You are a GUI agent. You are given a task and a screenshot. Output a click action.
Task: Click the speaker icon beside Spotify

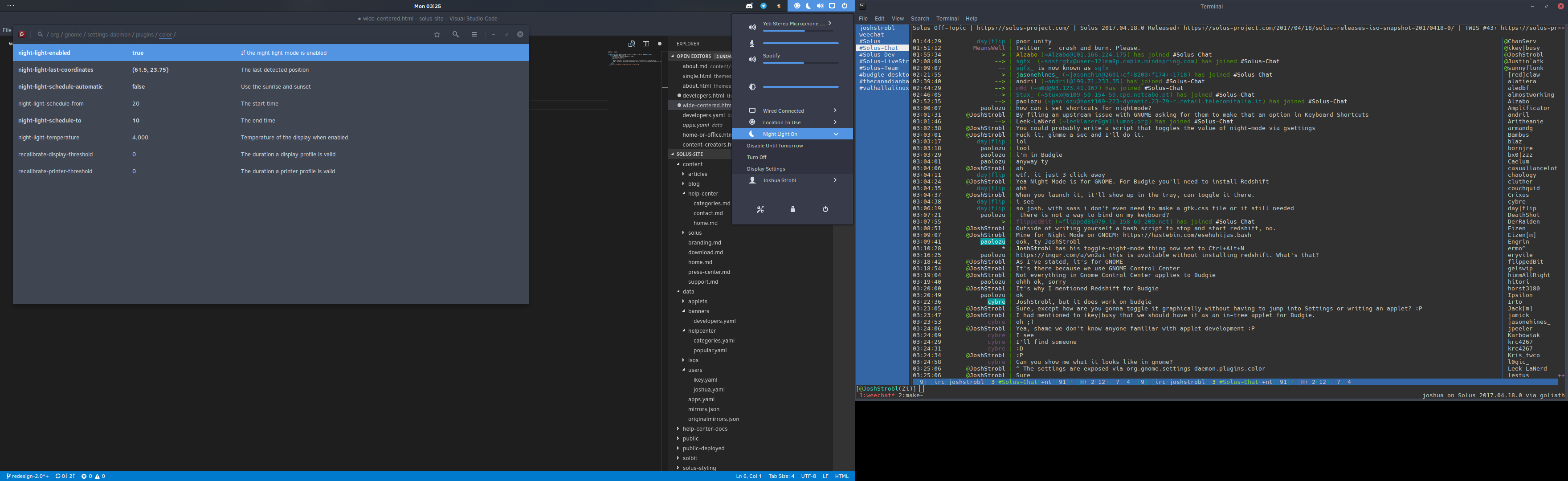tap(752, 59)
